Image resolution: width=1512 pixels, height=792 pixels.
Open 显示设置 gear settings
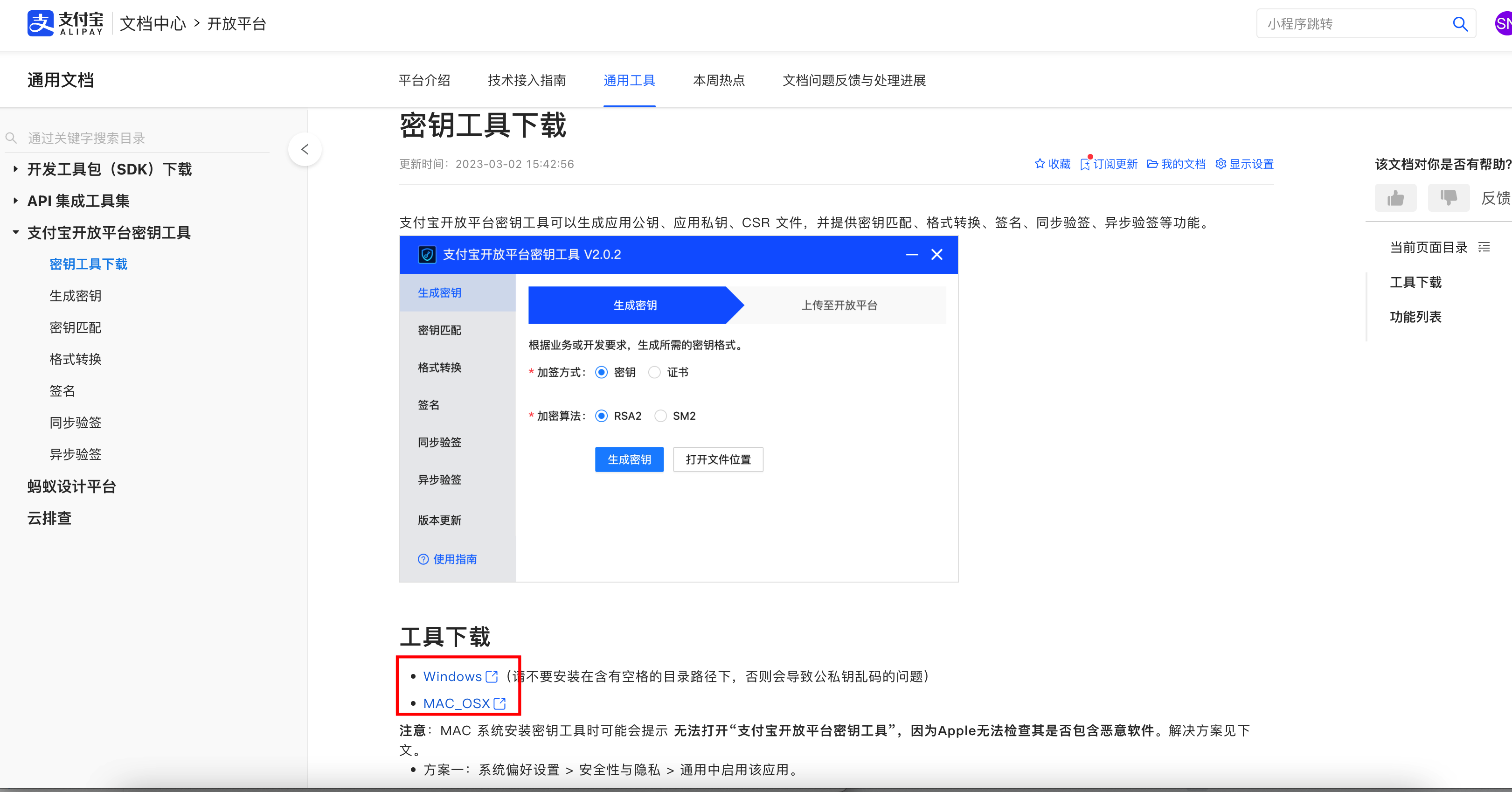[x=1244, y=164]
